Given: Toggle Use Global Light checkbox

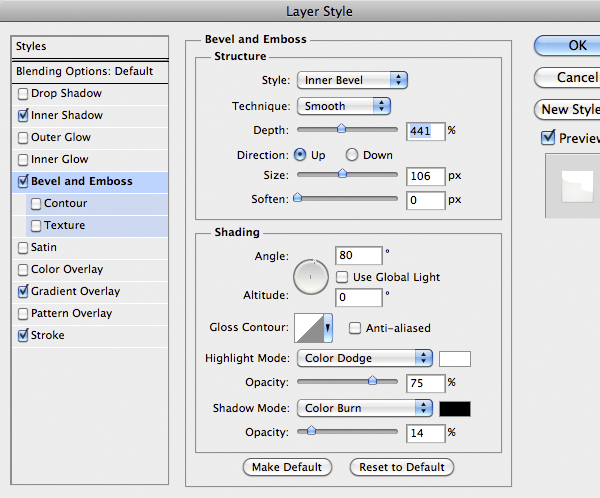Looking at the screenshot, I should coord(343,277).
